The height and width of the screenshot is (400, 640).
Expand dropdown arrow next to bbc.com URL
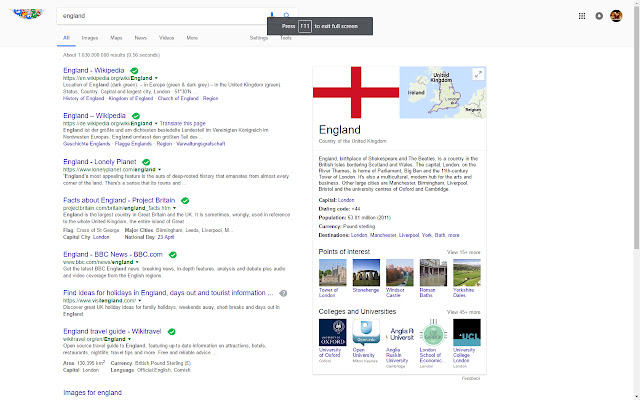point(137,262)
